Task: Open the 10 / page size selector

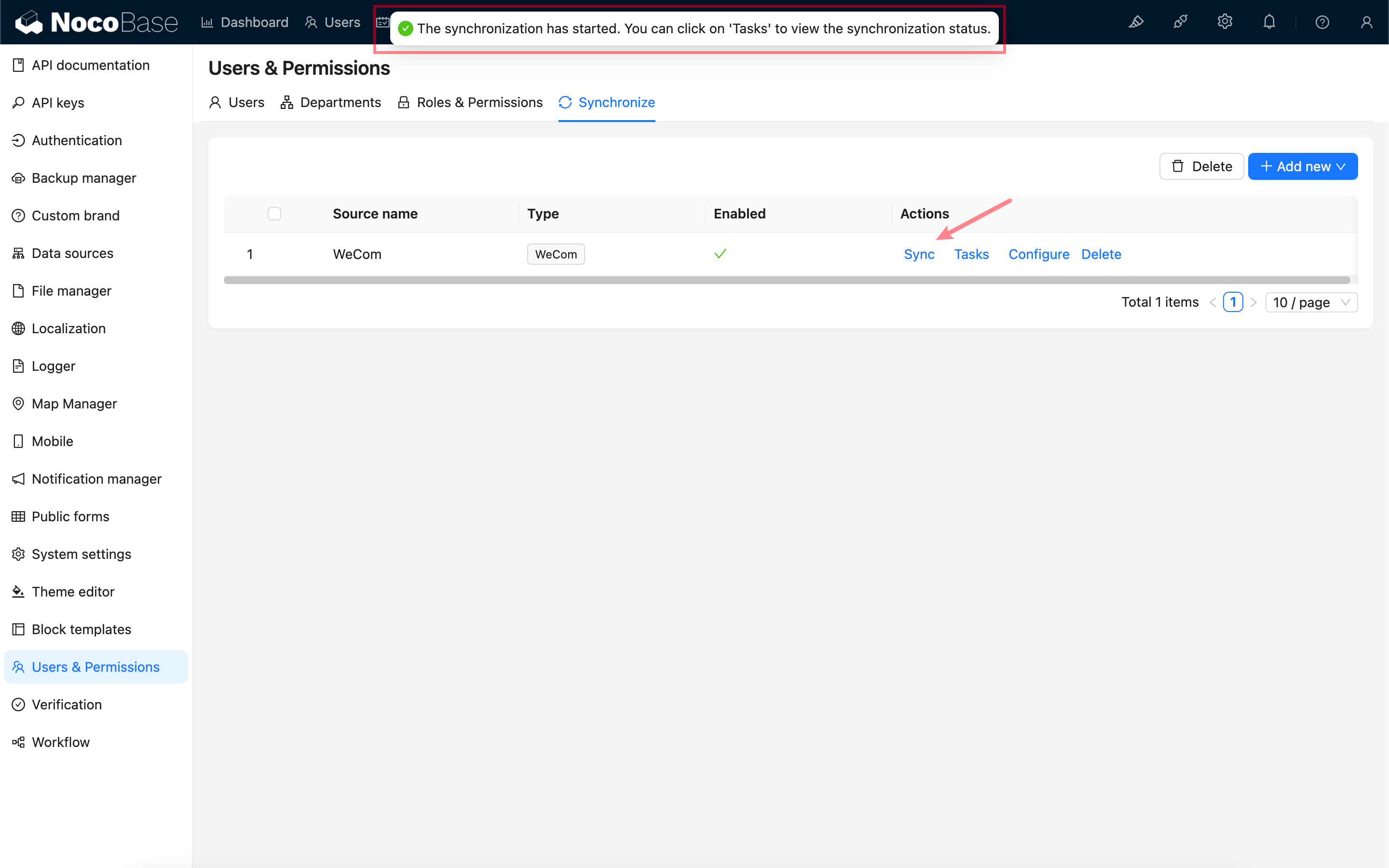Action: pyautogui.click(x=1311, y=302)
